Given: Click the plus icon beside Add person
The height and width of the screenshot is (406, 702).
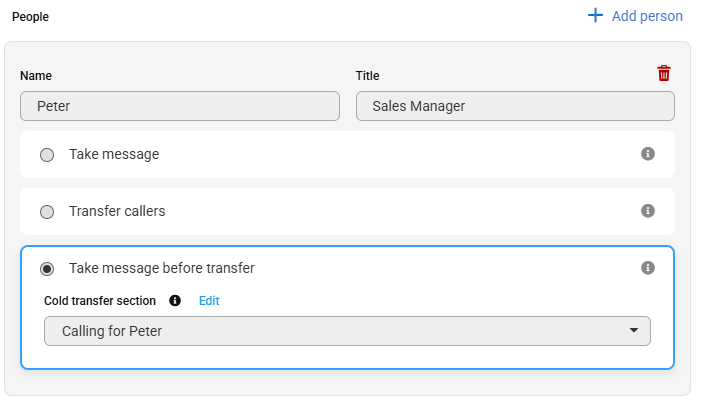Looking at the screenshot, I should [x=595, y=15].
